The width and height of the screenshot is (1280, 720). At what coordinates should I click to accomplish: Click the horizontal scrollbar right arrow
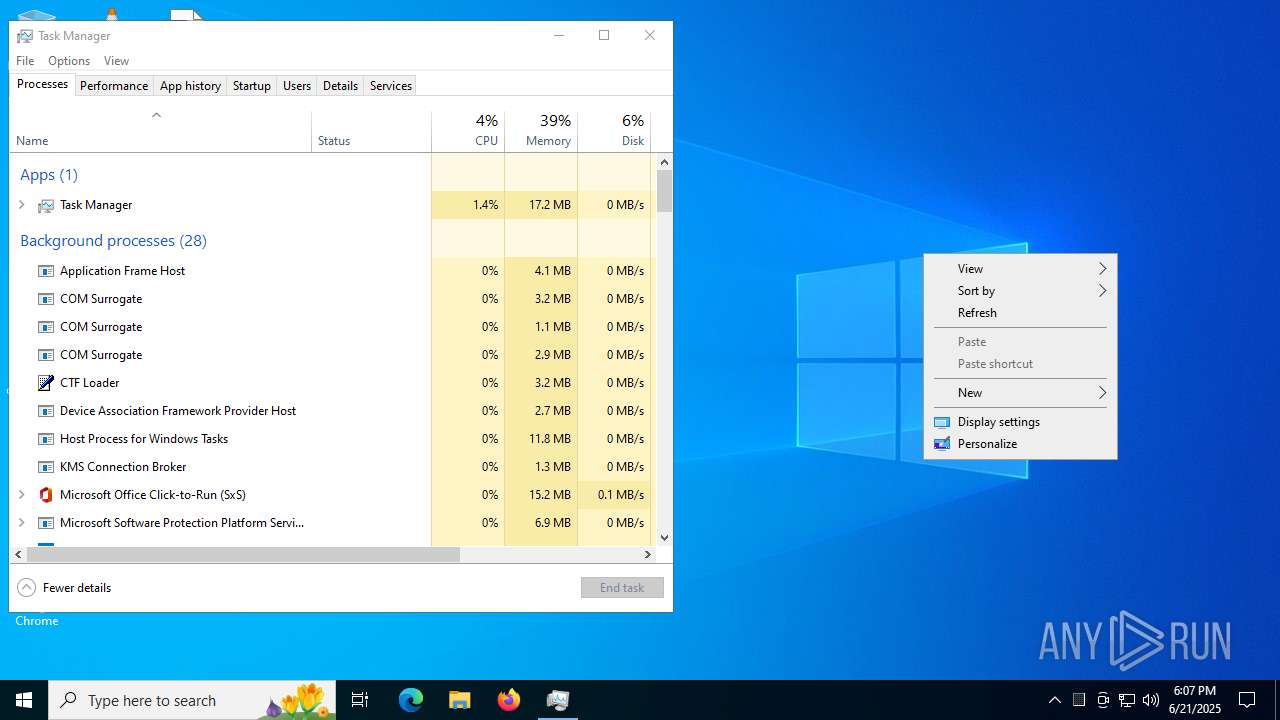648,554
